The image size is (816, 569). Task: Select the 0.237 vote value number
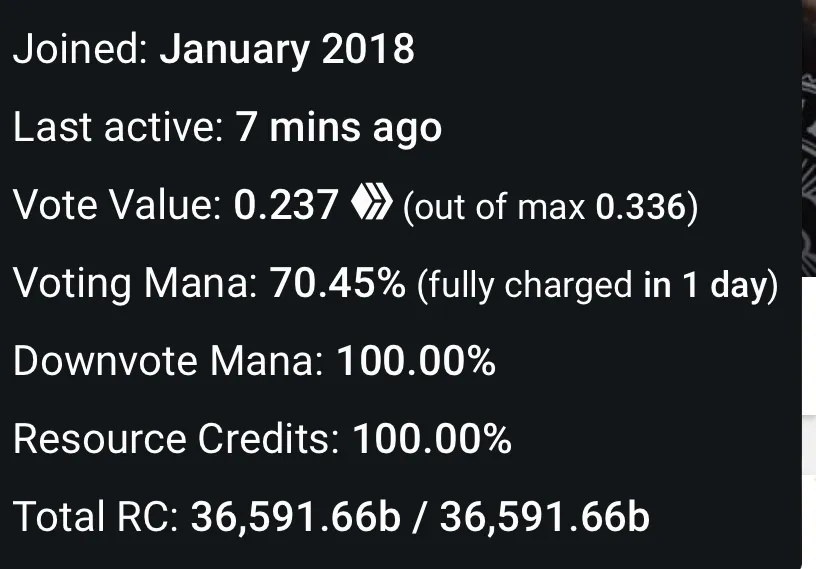click(286, 206)
